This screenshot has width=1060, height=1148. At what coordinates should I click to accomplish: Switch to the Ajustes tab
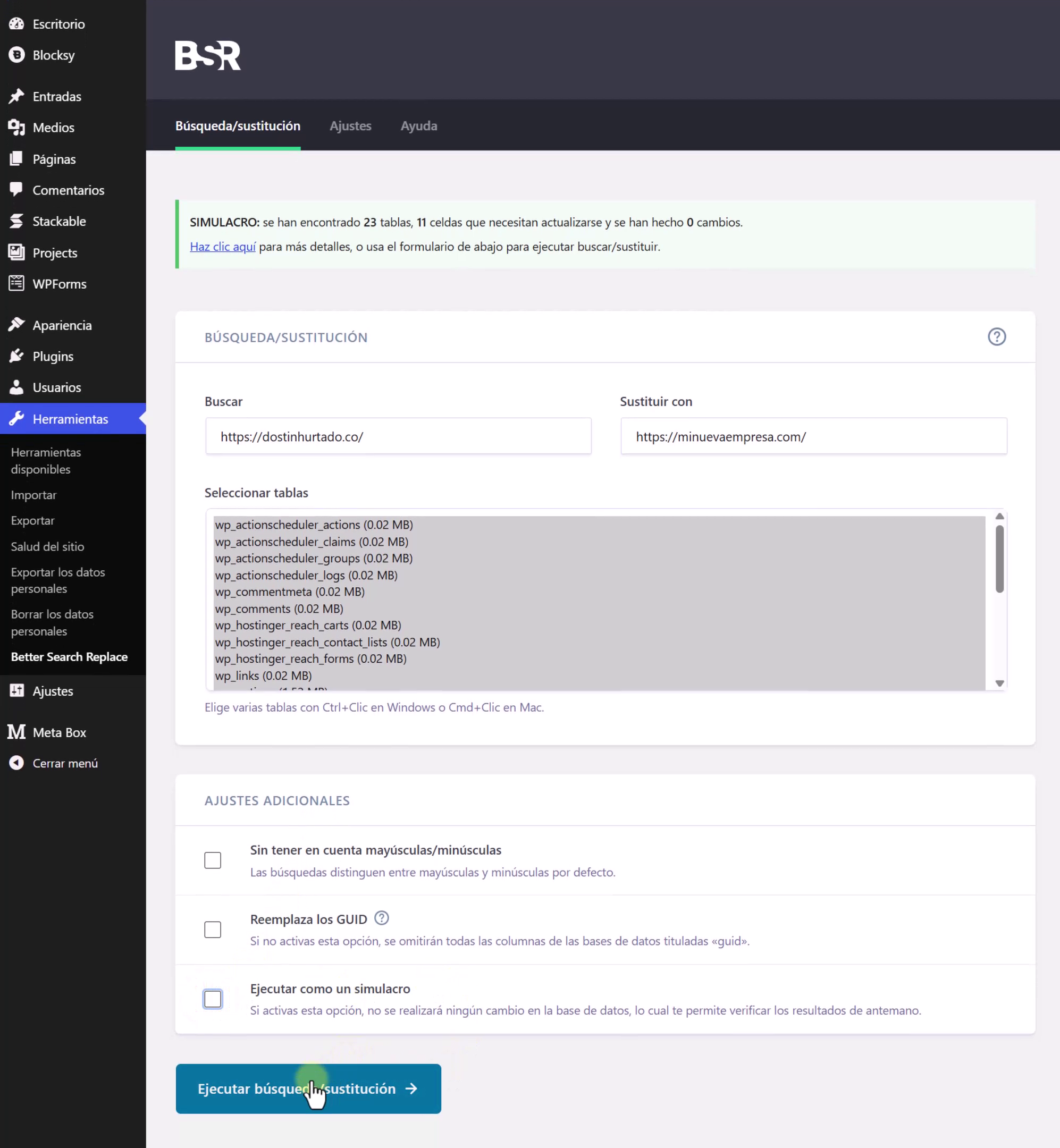point(350,125)
